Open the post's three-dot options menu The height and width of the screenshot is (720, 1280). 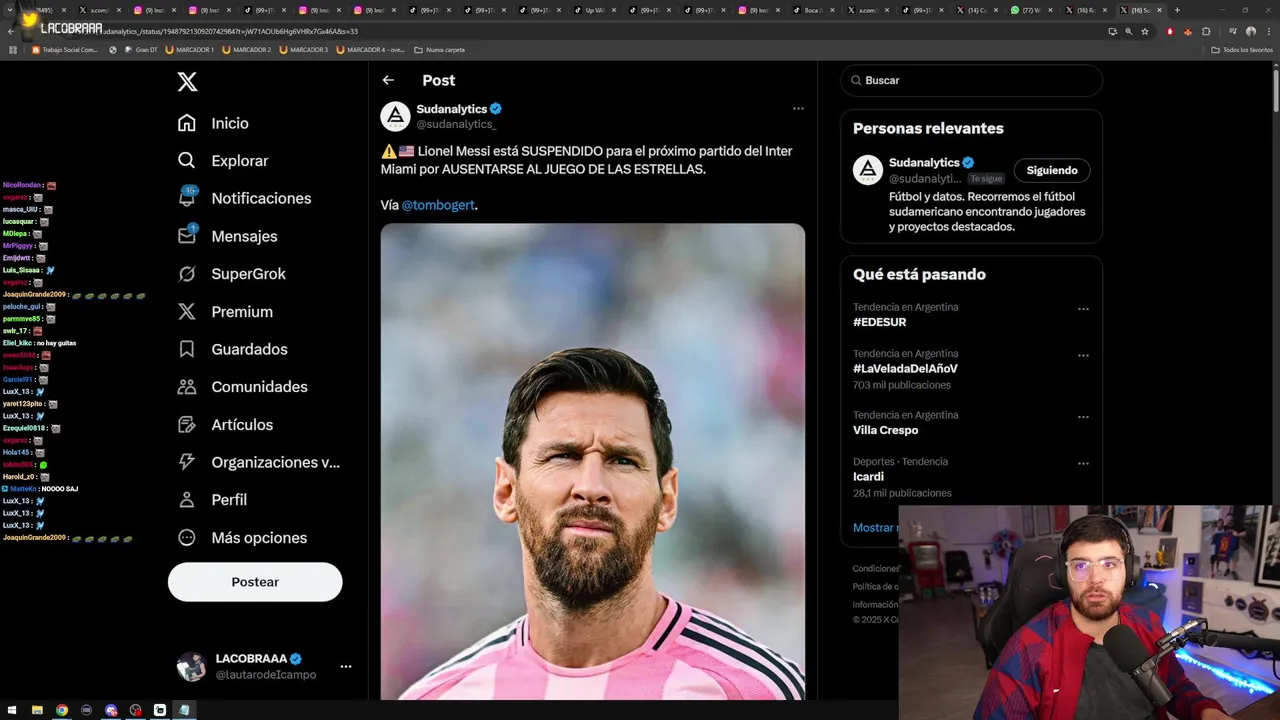coord(798,108)
